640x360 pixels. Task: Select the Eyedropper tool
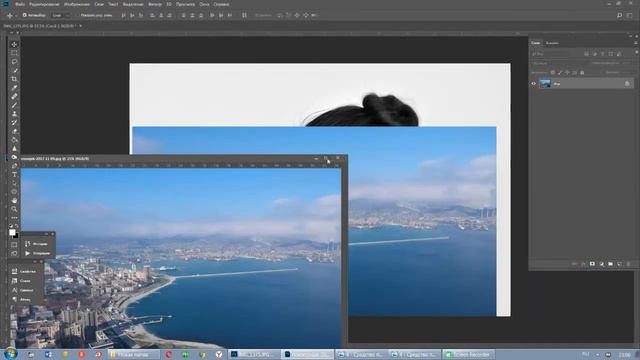tap(14, 88)
